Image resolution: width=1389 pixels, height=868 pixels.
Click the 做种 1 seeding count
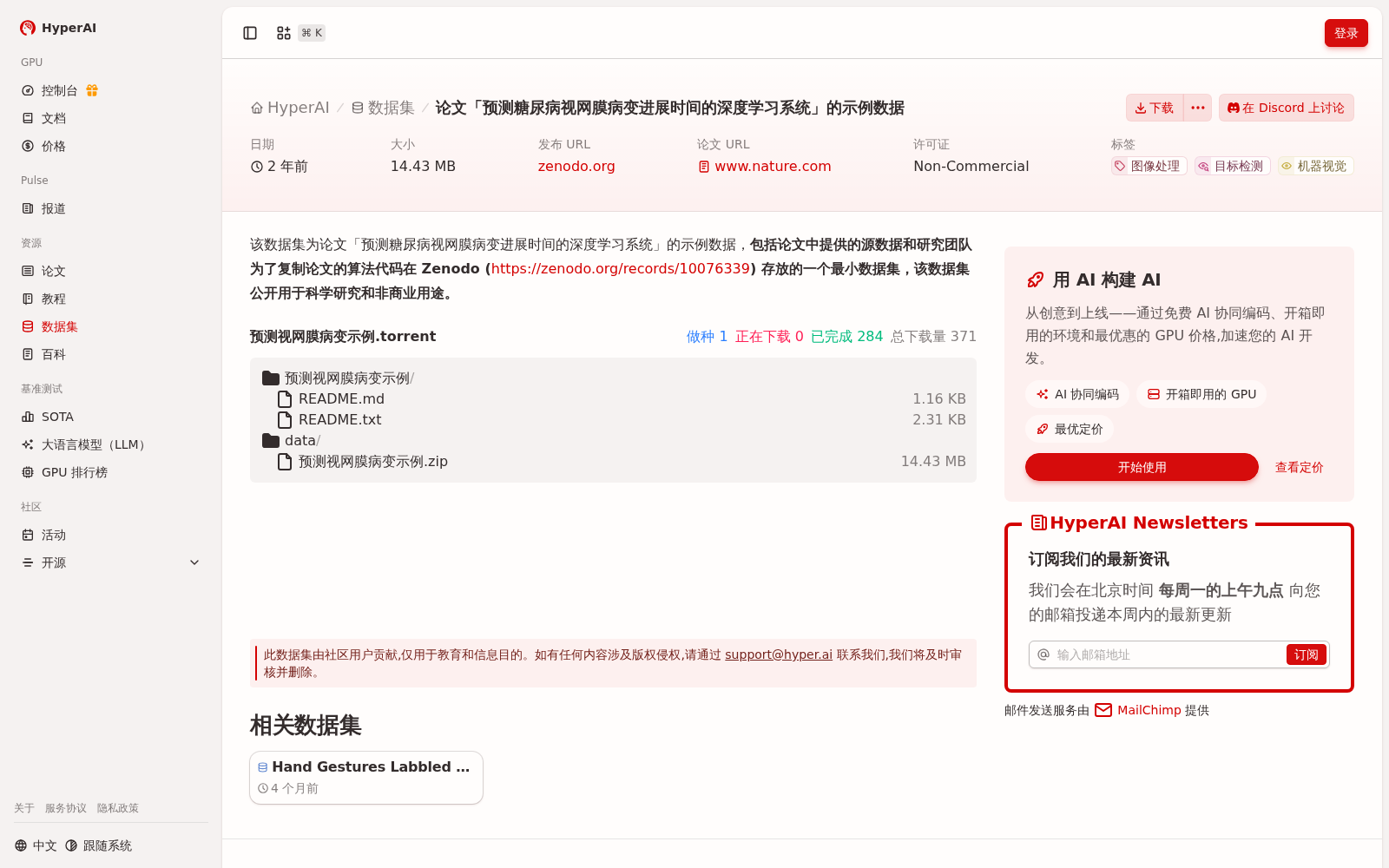click(x=707, y=337)
